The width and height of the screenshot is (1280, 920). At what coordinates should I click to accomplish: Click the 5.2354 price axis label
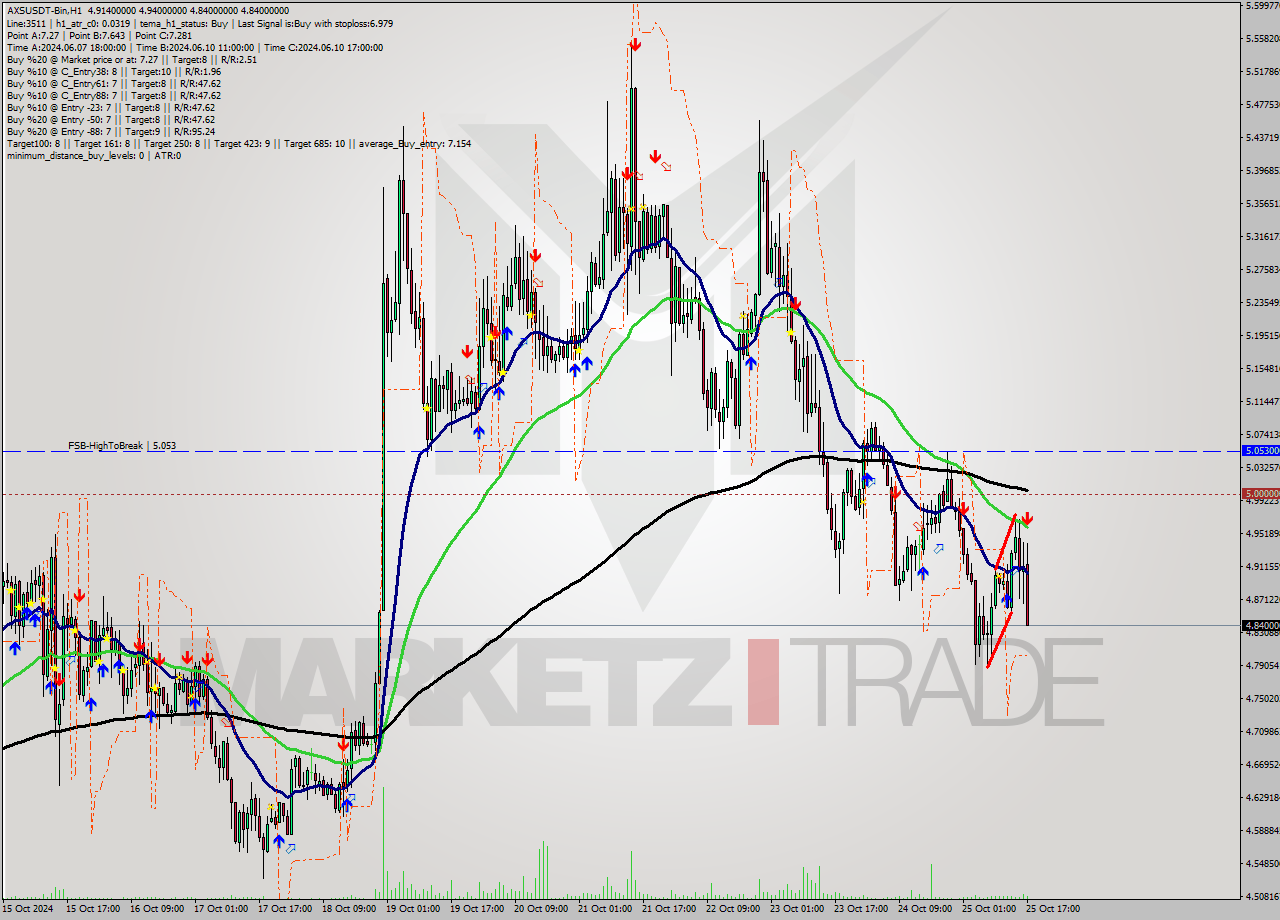[1262, 303]
